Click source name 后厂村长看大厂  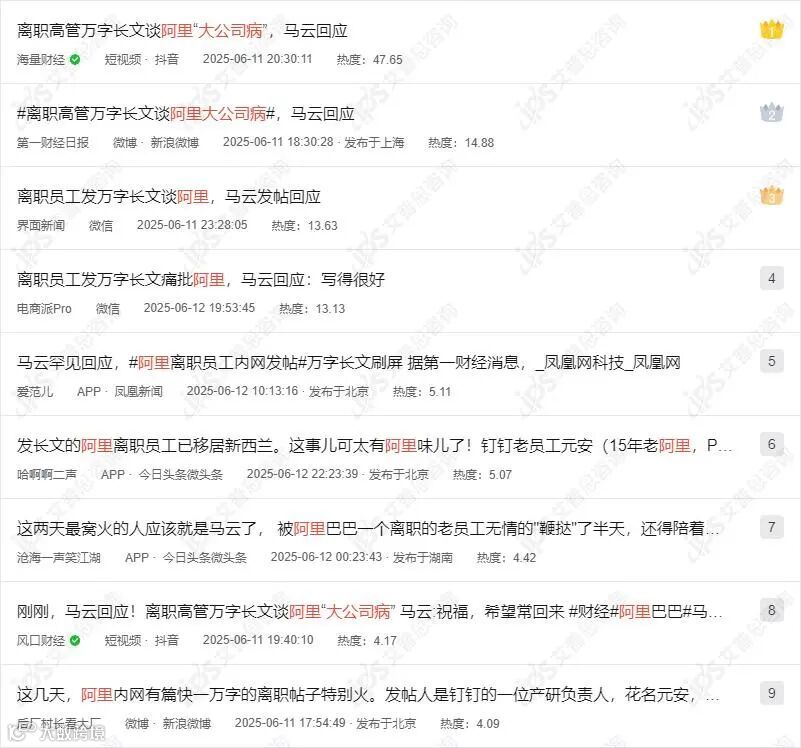click(59, 723)
